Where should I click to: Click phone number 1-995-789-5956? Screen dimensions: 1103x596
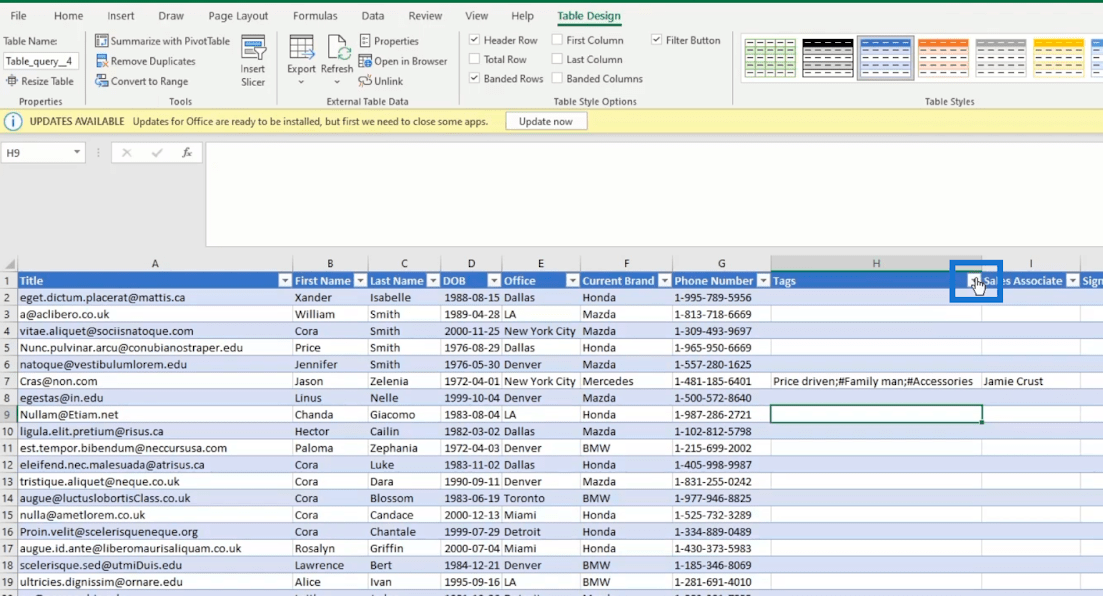[721, 298]
